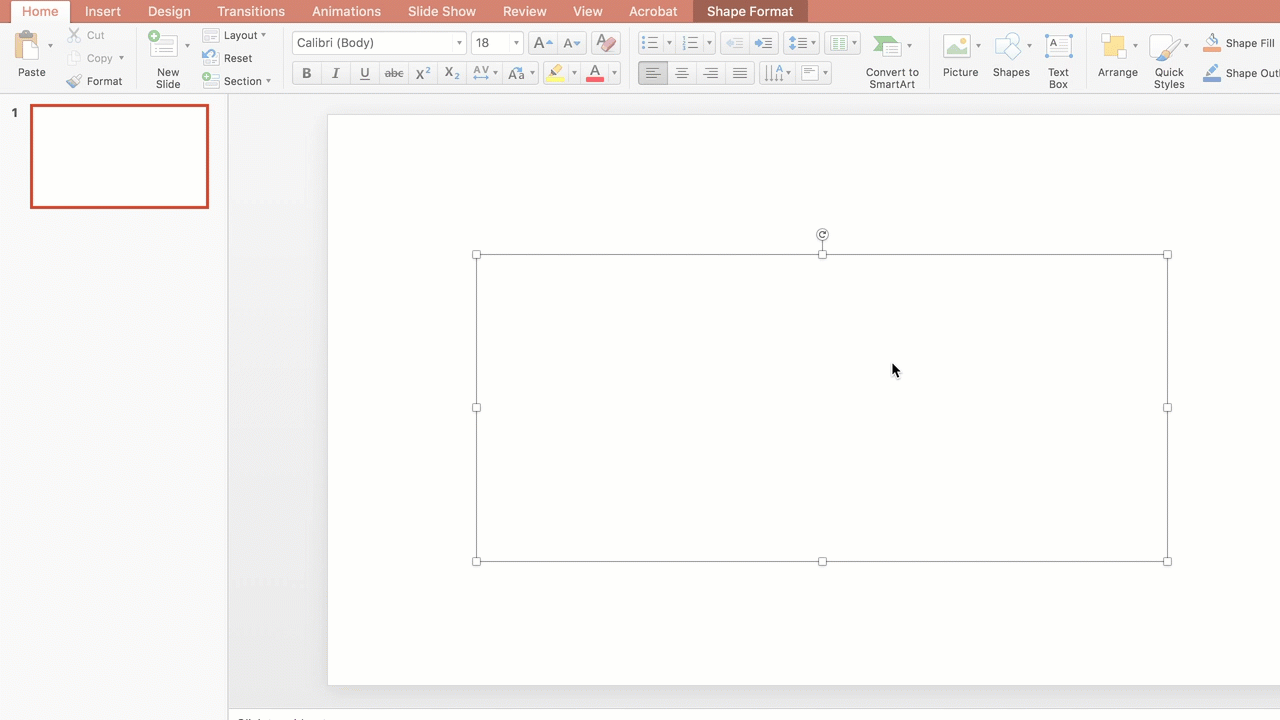Center align the paragraph text
This screenshot has height=720, width=1280.
coord(681,72)
